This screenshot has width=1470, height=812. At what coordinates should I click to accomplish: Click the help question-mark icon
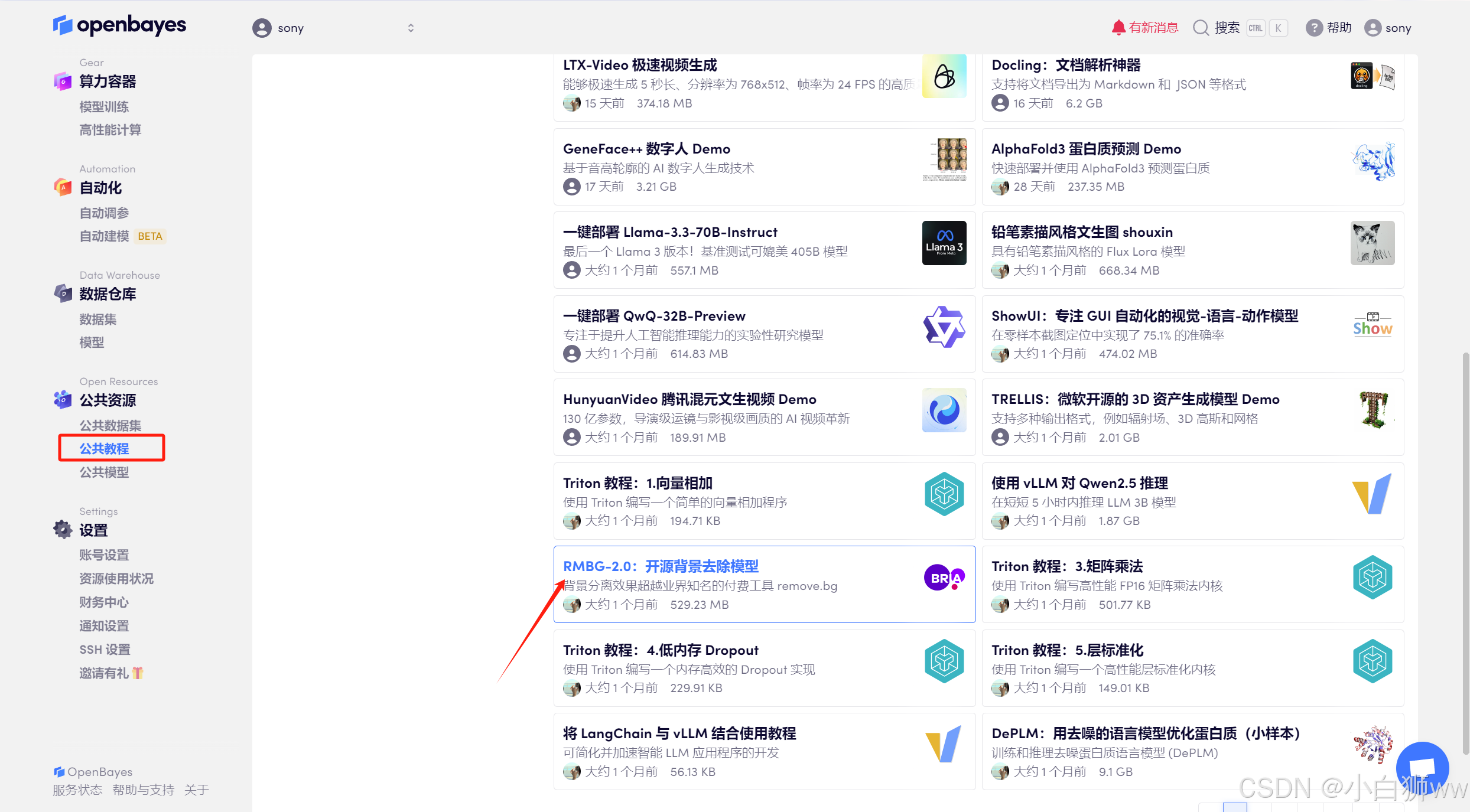coord(1313,28)
